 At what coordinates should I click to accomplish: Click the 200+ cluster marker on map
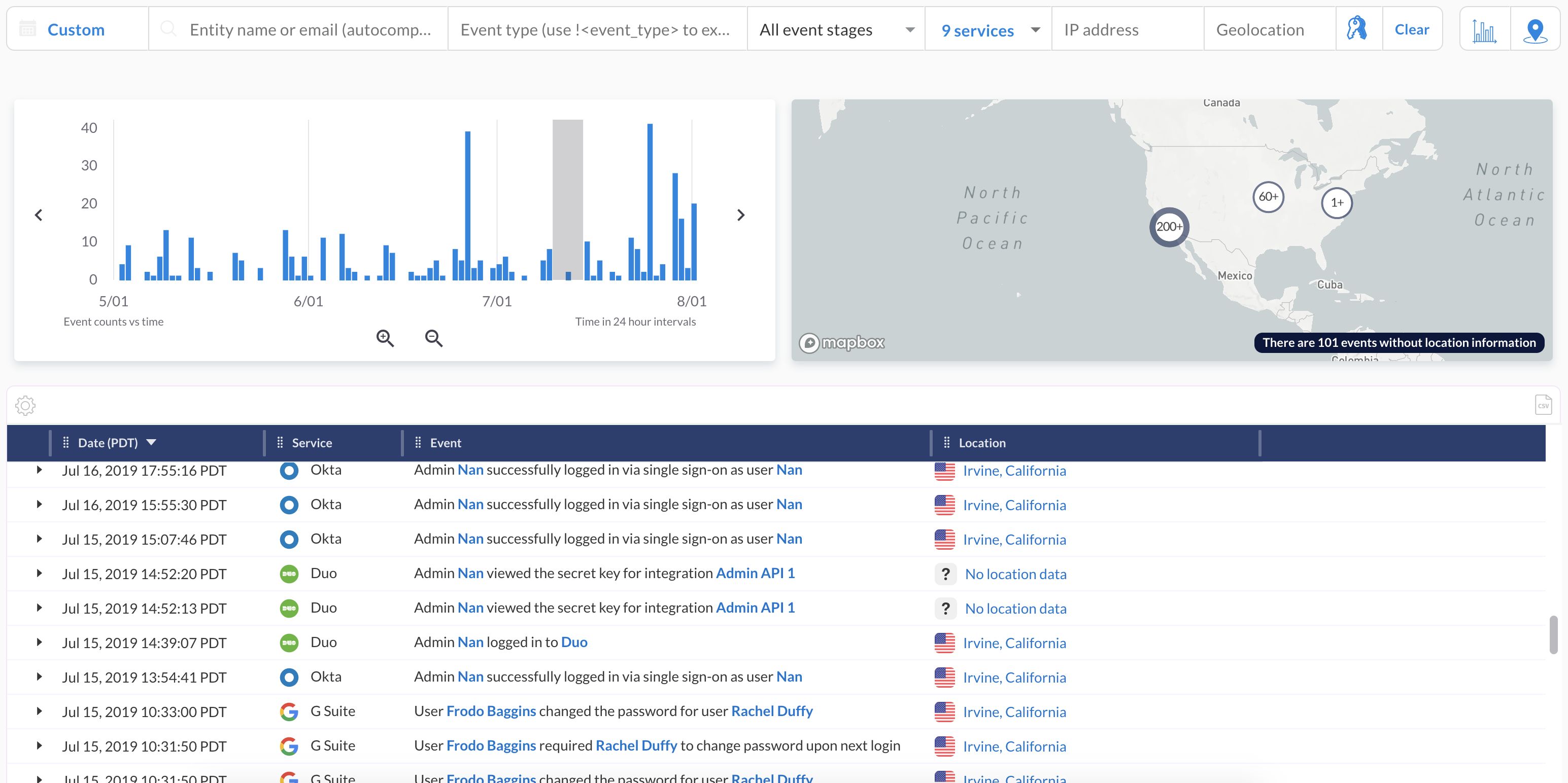[1169, 227]
